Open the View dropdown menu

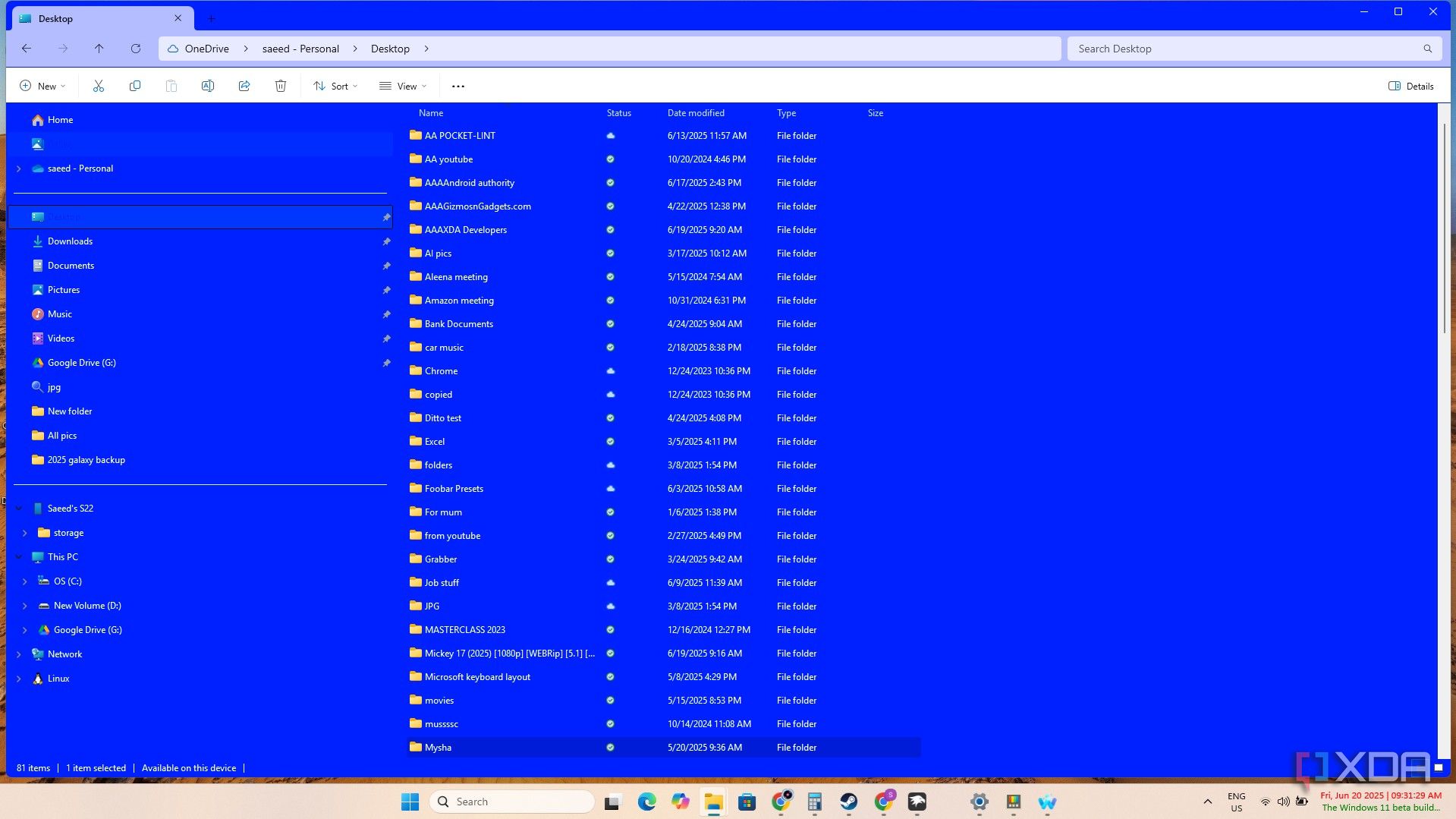pos(403,86)
